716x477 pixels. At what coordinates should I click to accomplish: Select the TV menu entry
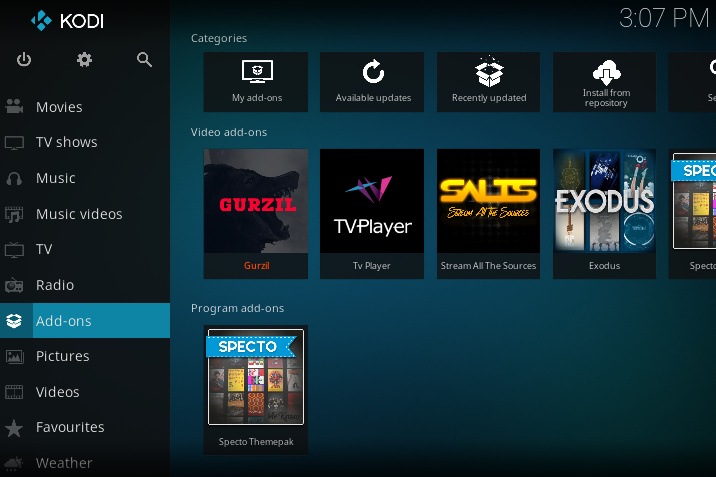(85, 249)
